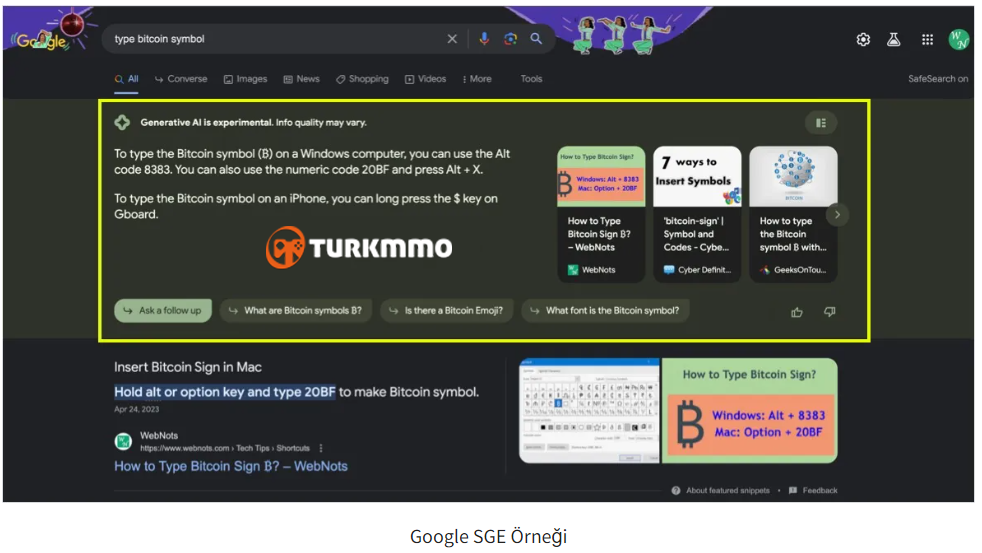
Task: Click the WebNots site name in the snippet
Action: click(159, 435)
